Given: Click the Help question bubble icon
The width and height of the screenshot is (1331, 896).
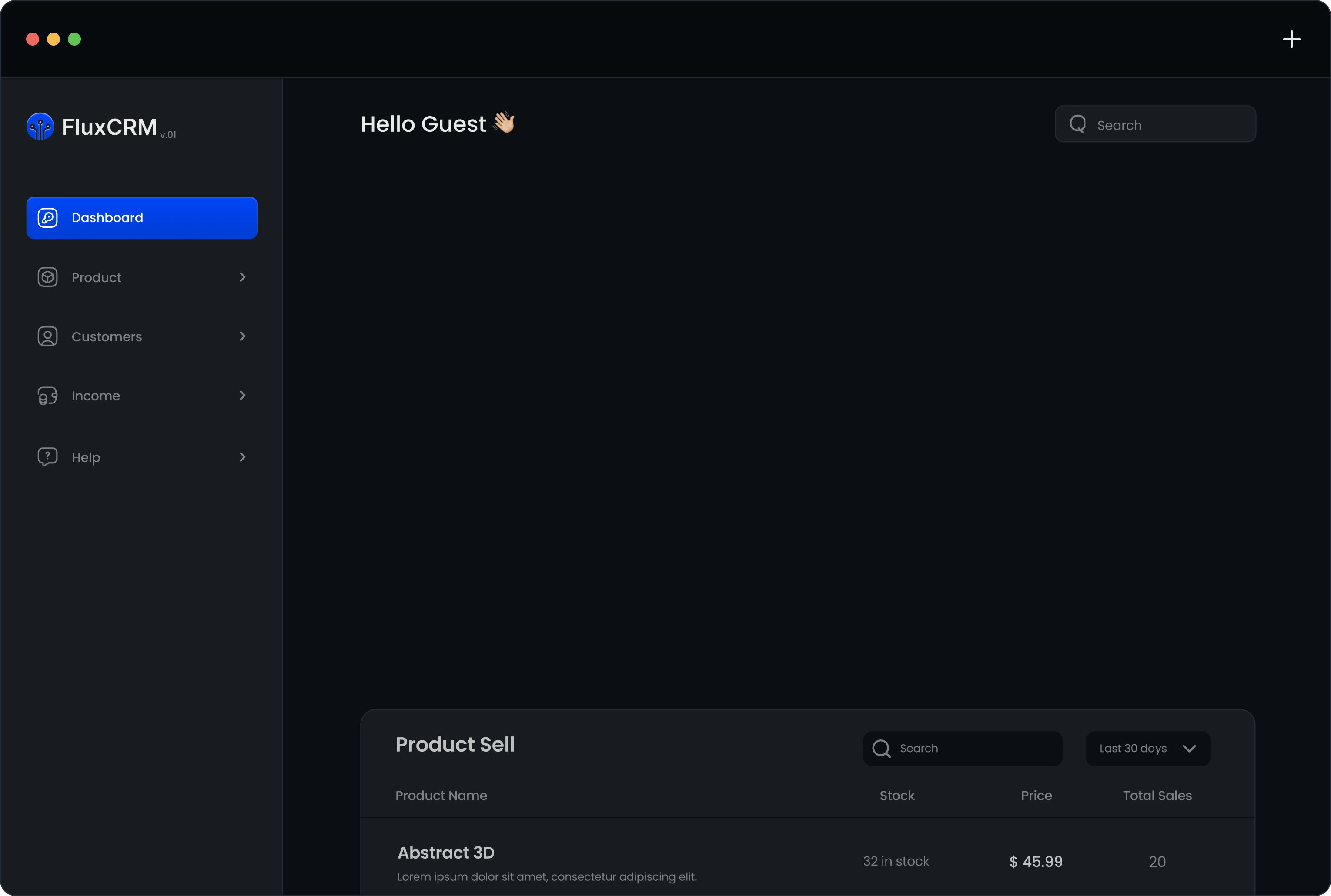Looking at the screenshot, I should pyautogui.click(x=47, y=456).
